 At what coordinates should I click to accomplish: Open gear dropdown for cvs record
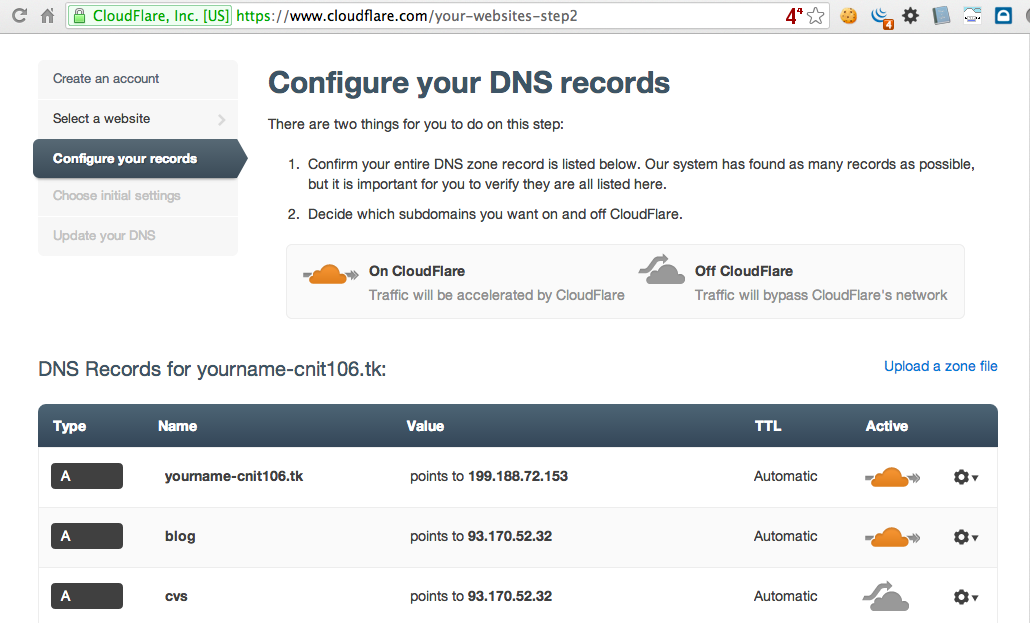(x=965, y=597)
